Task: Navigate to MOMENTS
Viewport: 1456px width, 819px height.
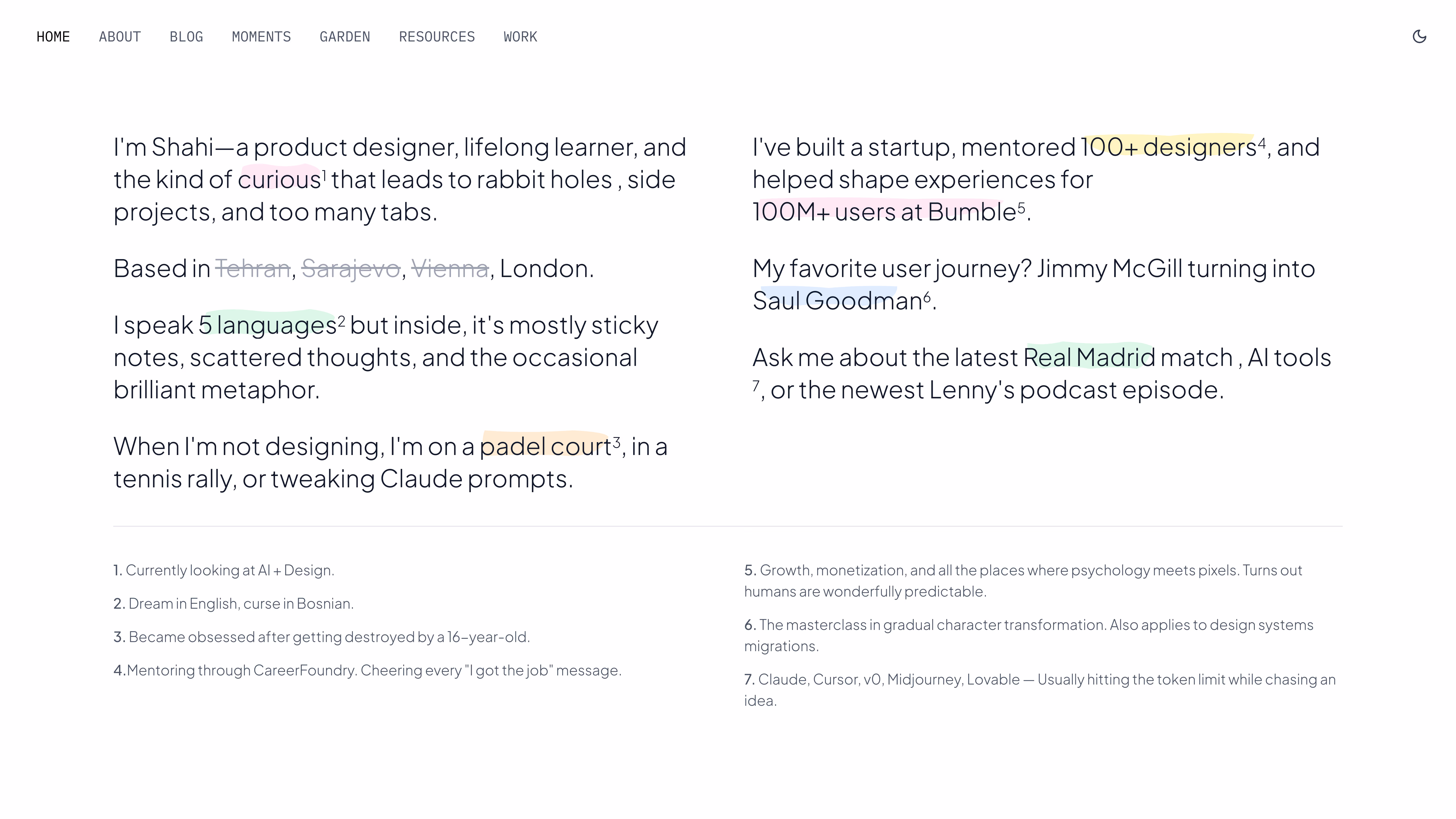Action: point(261,37)
